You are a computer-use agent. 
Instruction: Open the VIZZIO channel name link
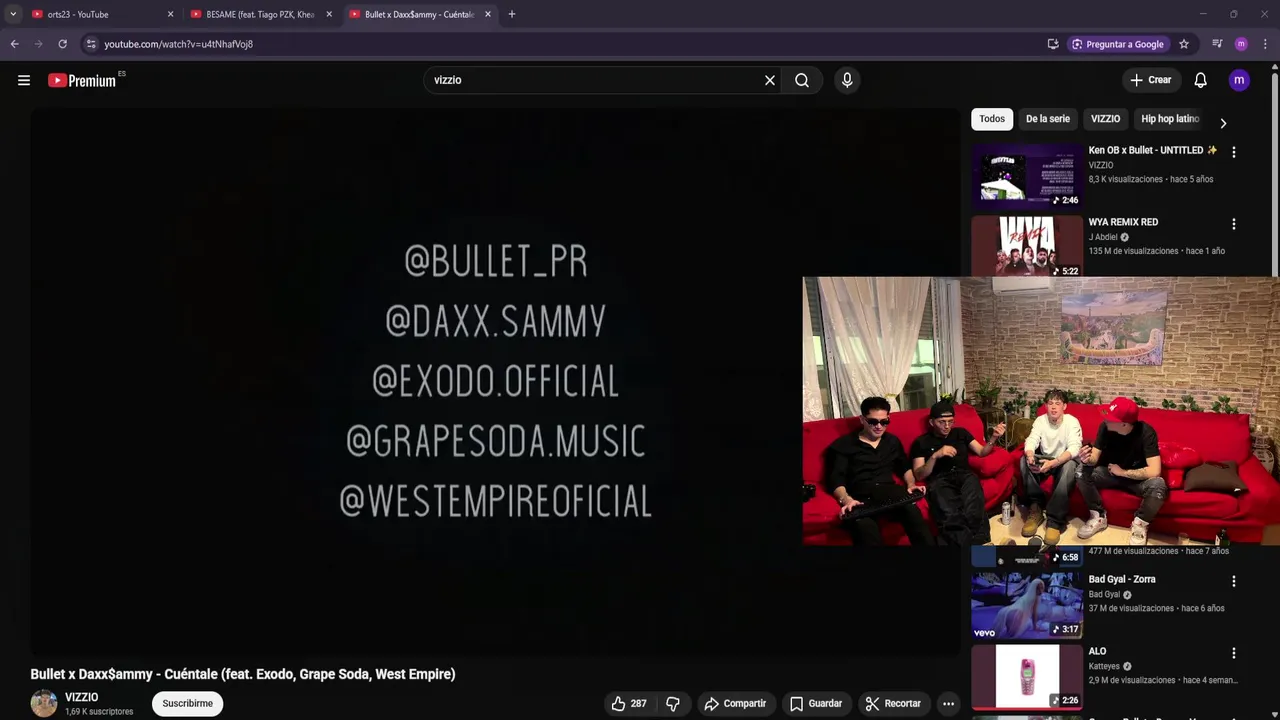[82, 697]
